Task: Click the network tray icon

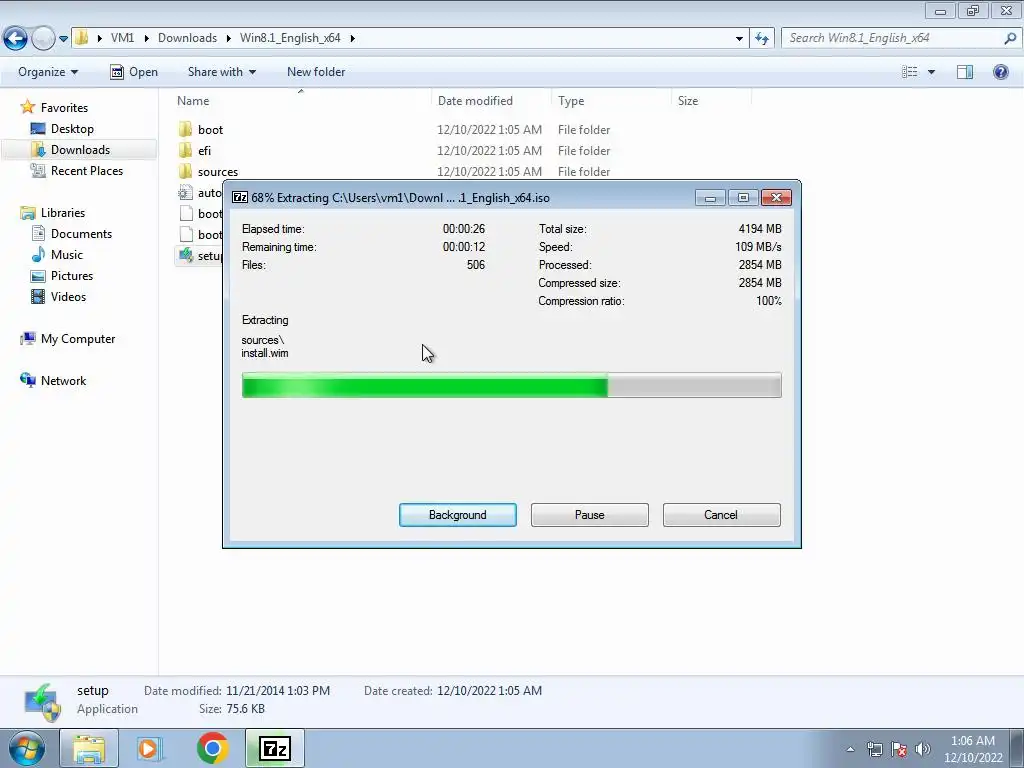Action: click(x=874, y=749)
